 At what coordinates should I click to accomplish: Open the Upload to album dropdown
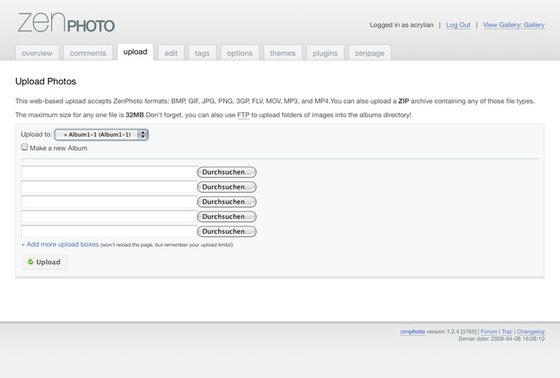coord(101,135)
